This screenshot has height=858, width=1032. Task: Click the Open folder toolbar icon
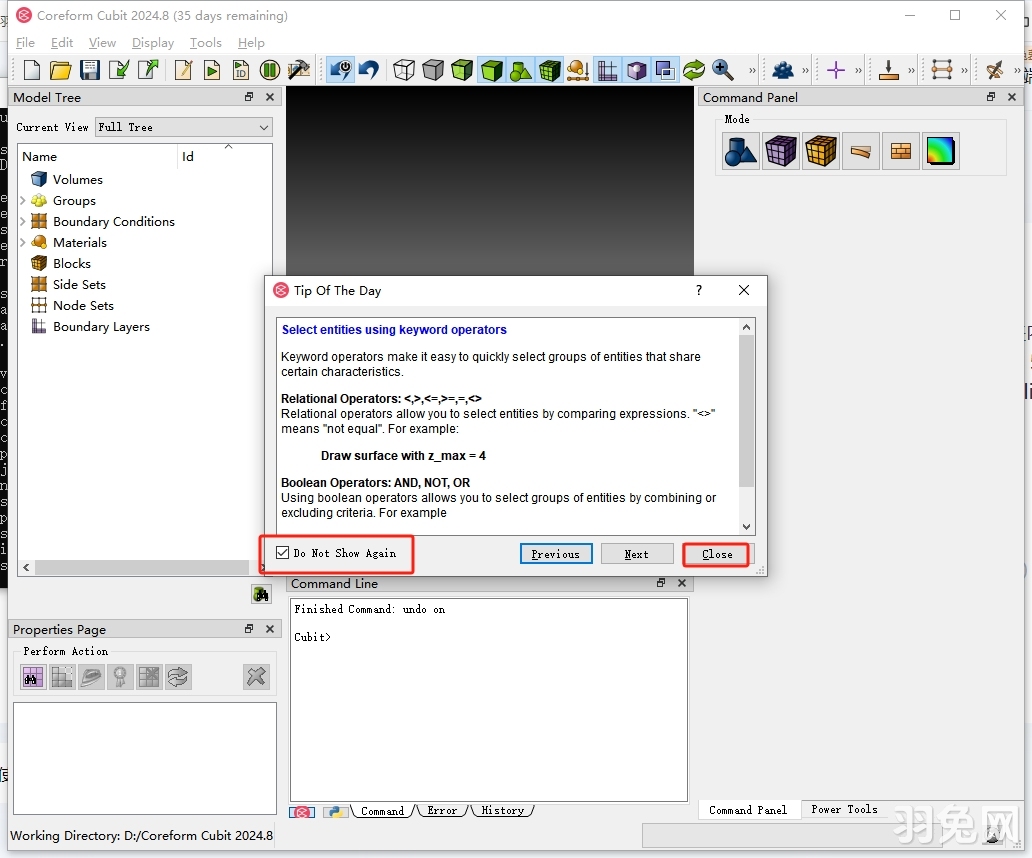pyautogui.click(x=61, y=70)
